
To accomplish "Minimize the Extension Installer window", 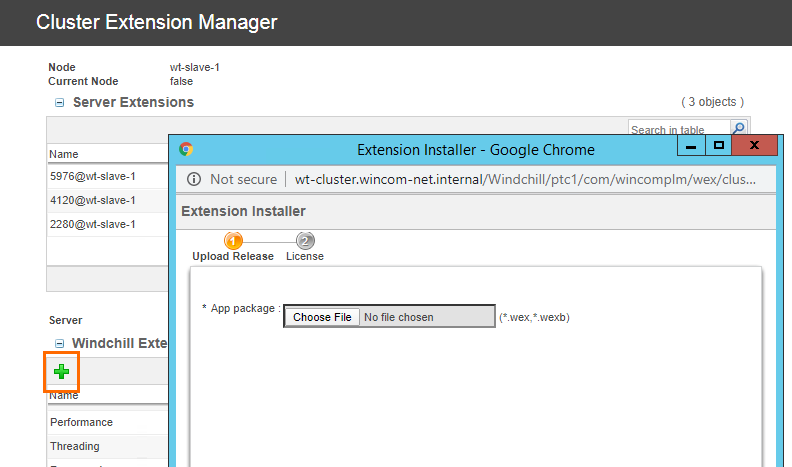I will [x=691, y=146].
